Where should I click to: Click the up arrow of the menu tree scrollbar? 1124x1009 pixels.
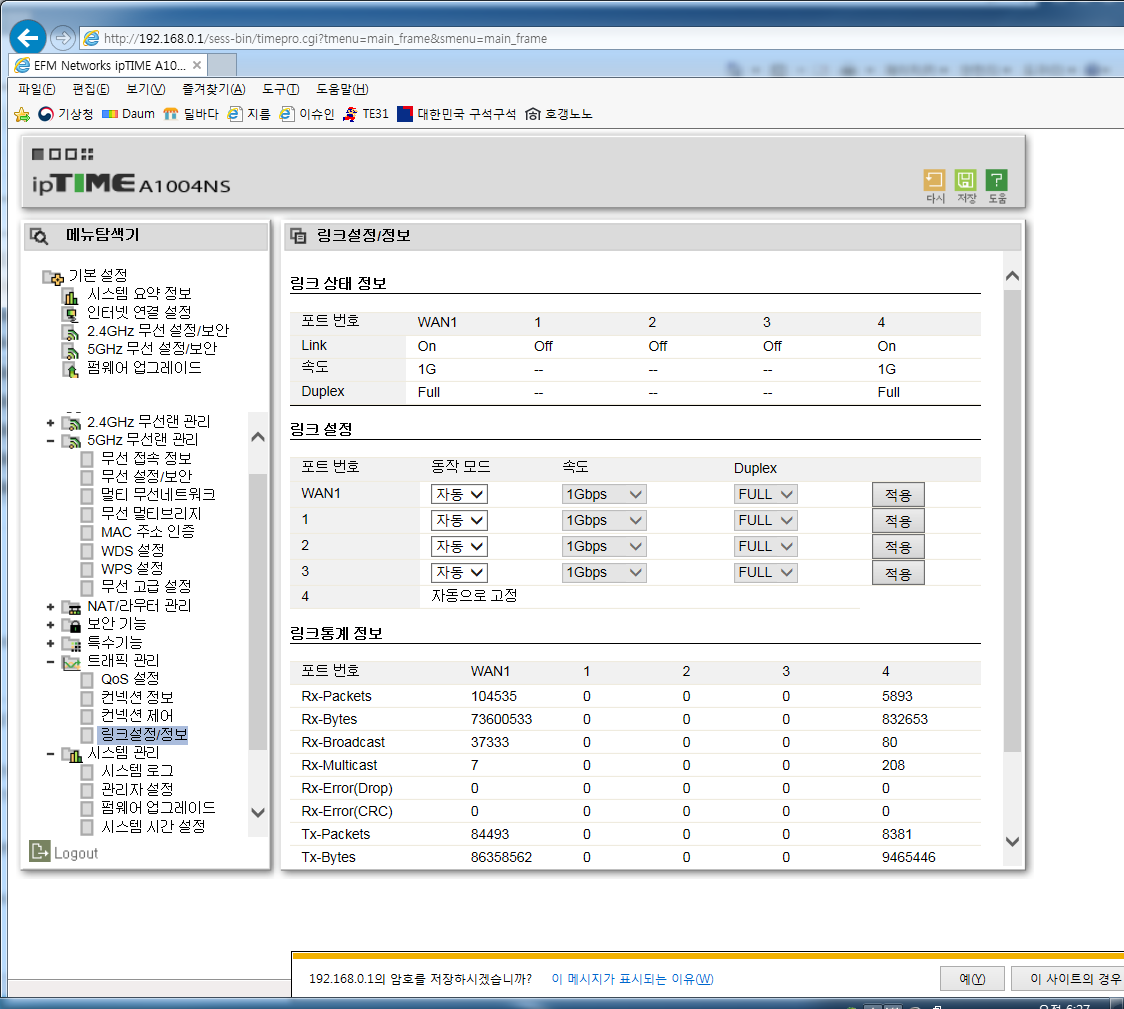pyautogui.click(x=258, y=437)
